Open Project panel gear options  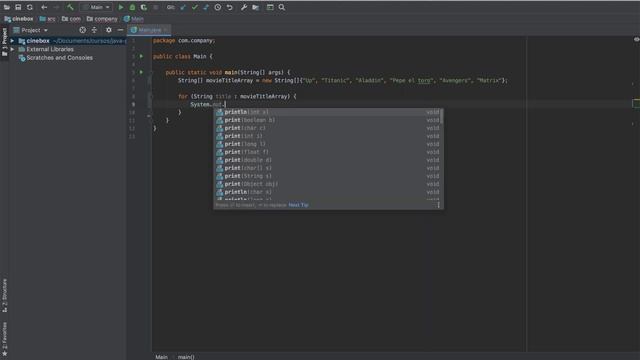click(109, 30)
